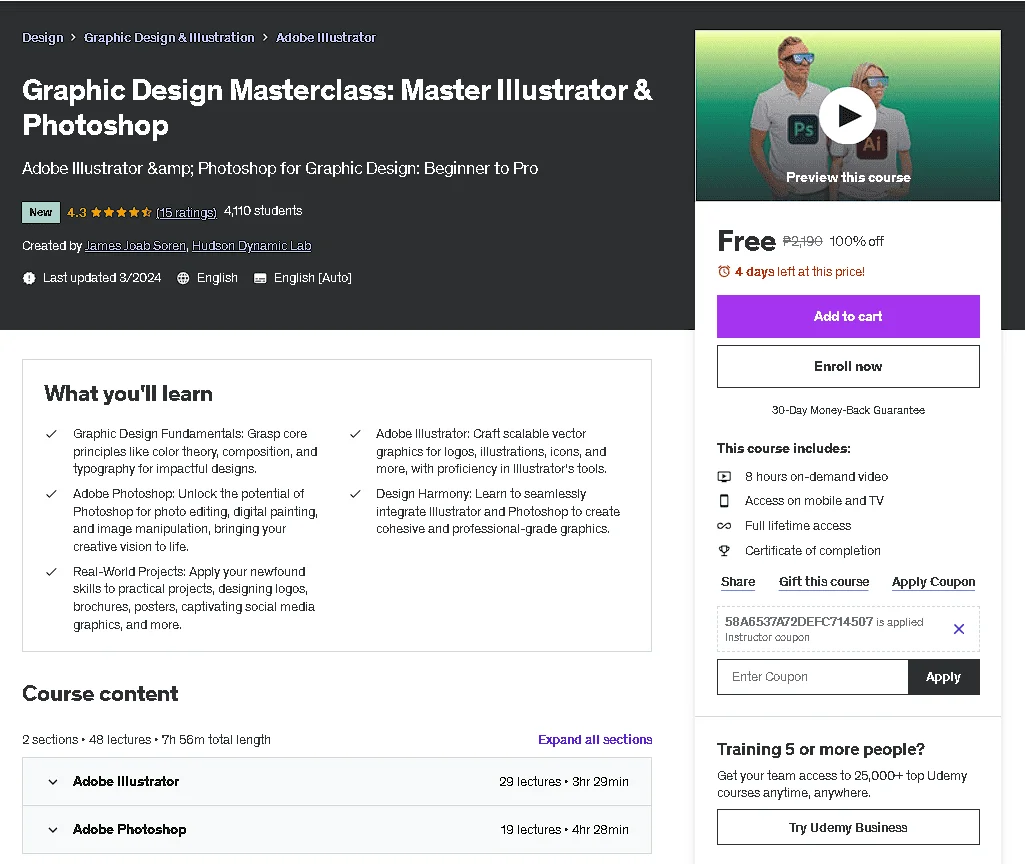Click the 'Course content' heading

(x=100, y=693)
